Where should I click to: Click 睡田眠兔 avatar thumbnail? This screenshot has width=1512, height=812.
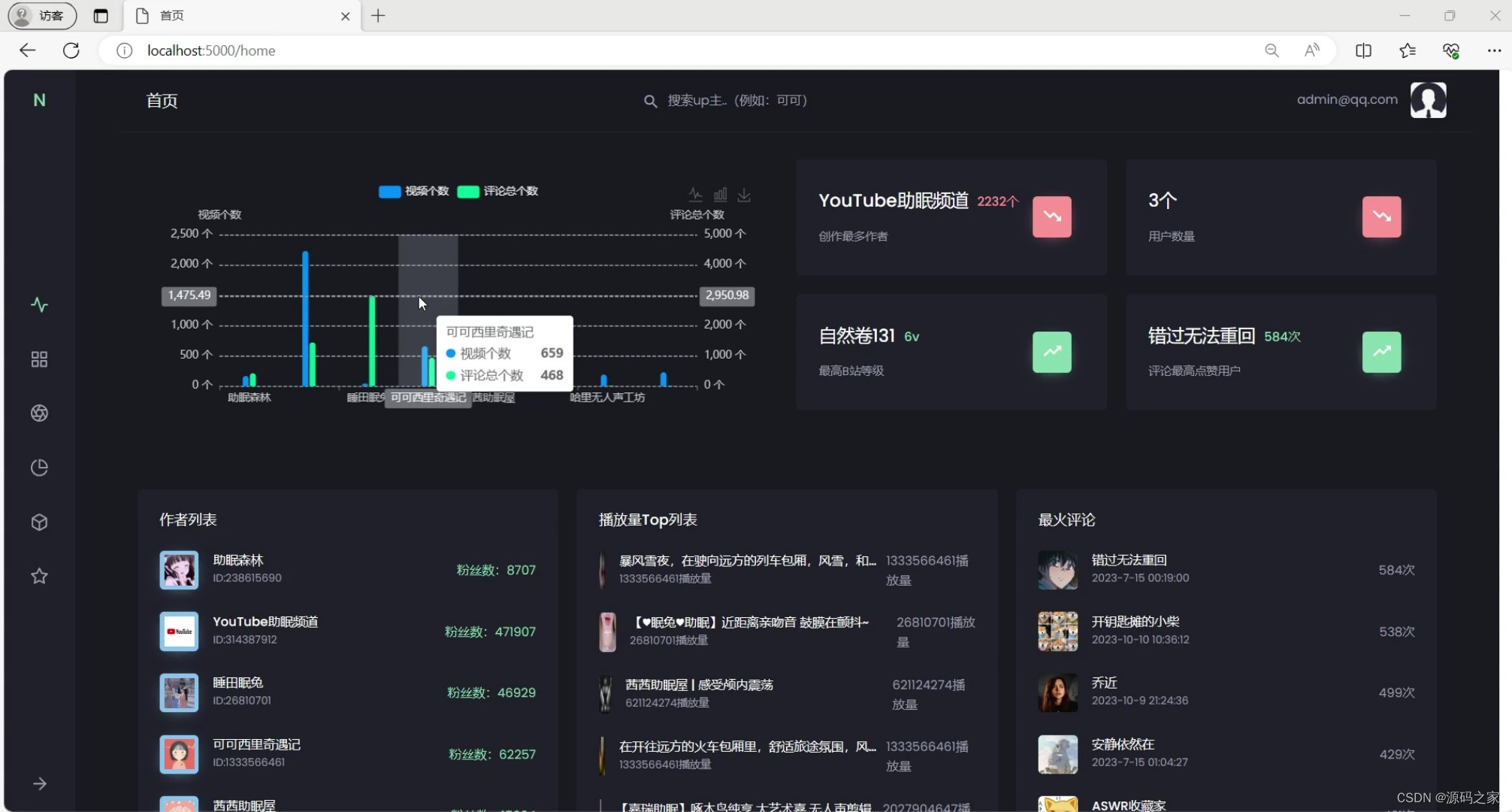[x=179, y=693]
